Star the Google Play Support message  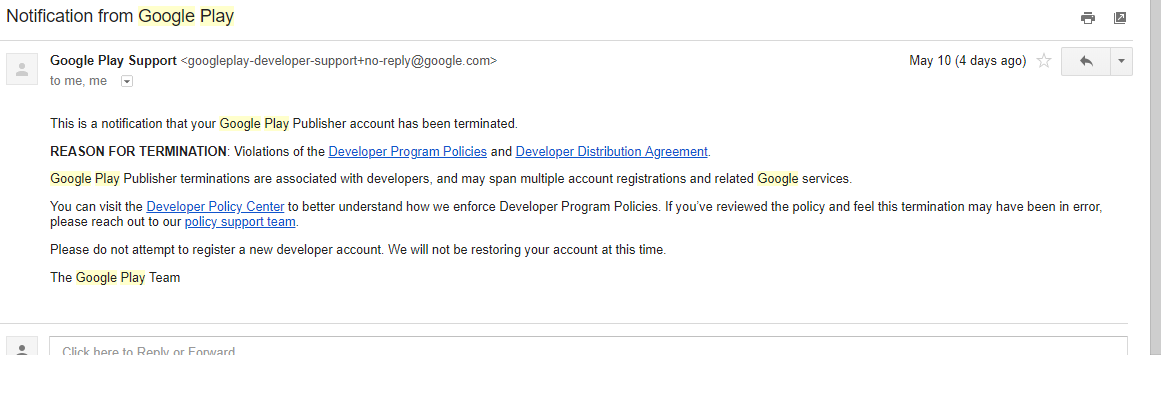point(1044,61)
